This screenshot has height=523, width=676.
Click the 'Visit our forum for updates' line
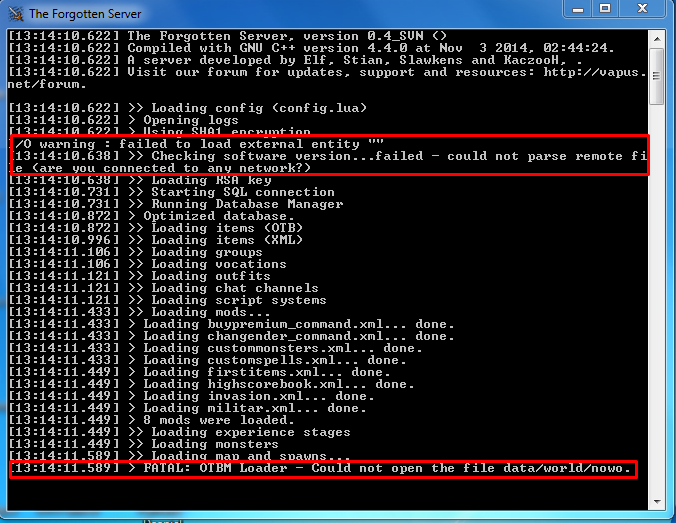pyautogui.click(x=328, y=78)
